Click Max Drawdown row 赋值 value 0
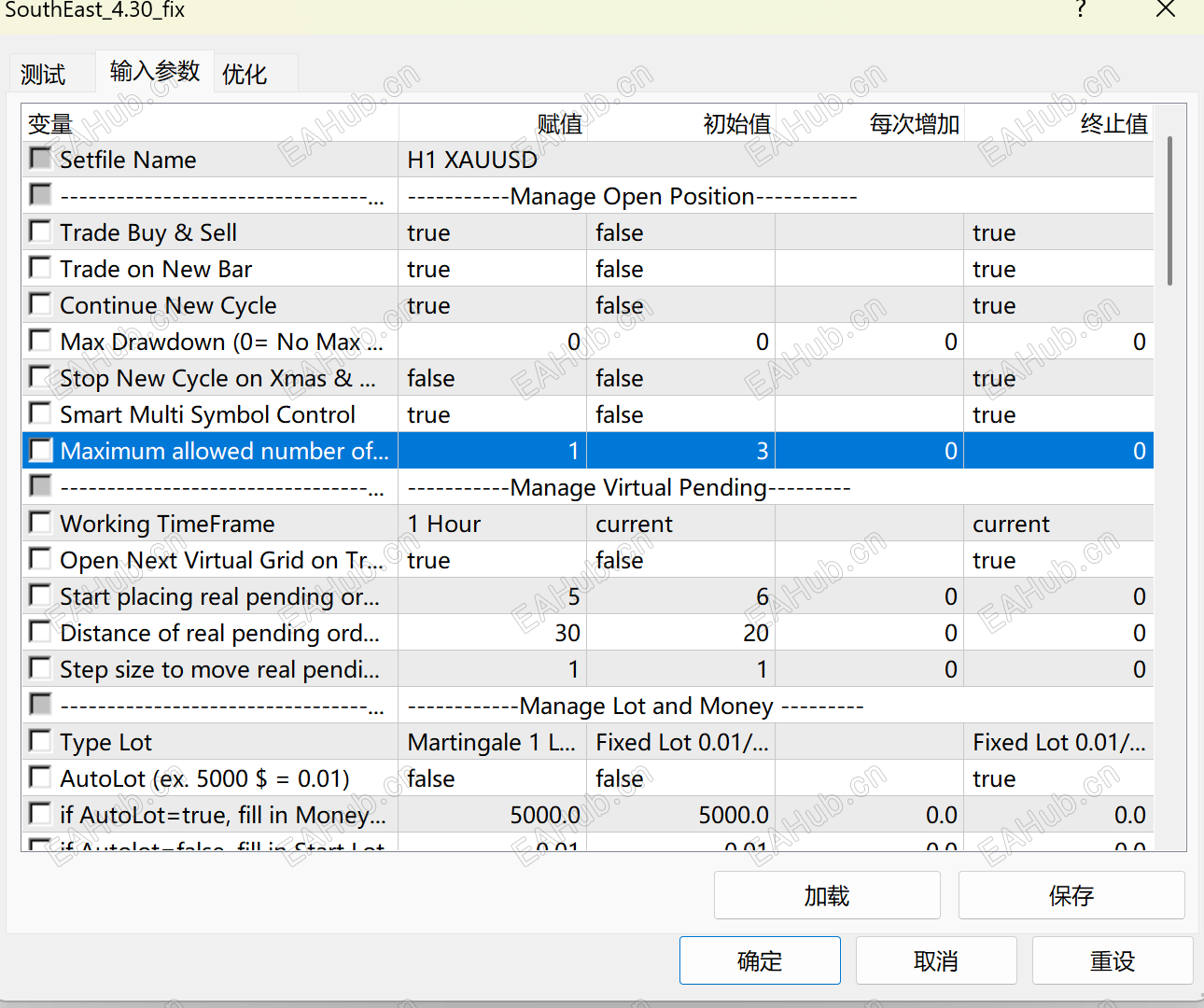The width and height of the screenshot is (1204, 1008). click(x=493, y=342)
